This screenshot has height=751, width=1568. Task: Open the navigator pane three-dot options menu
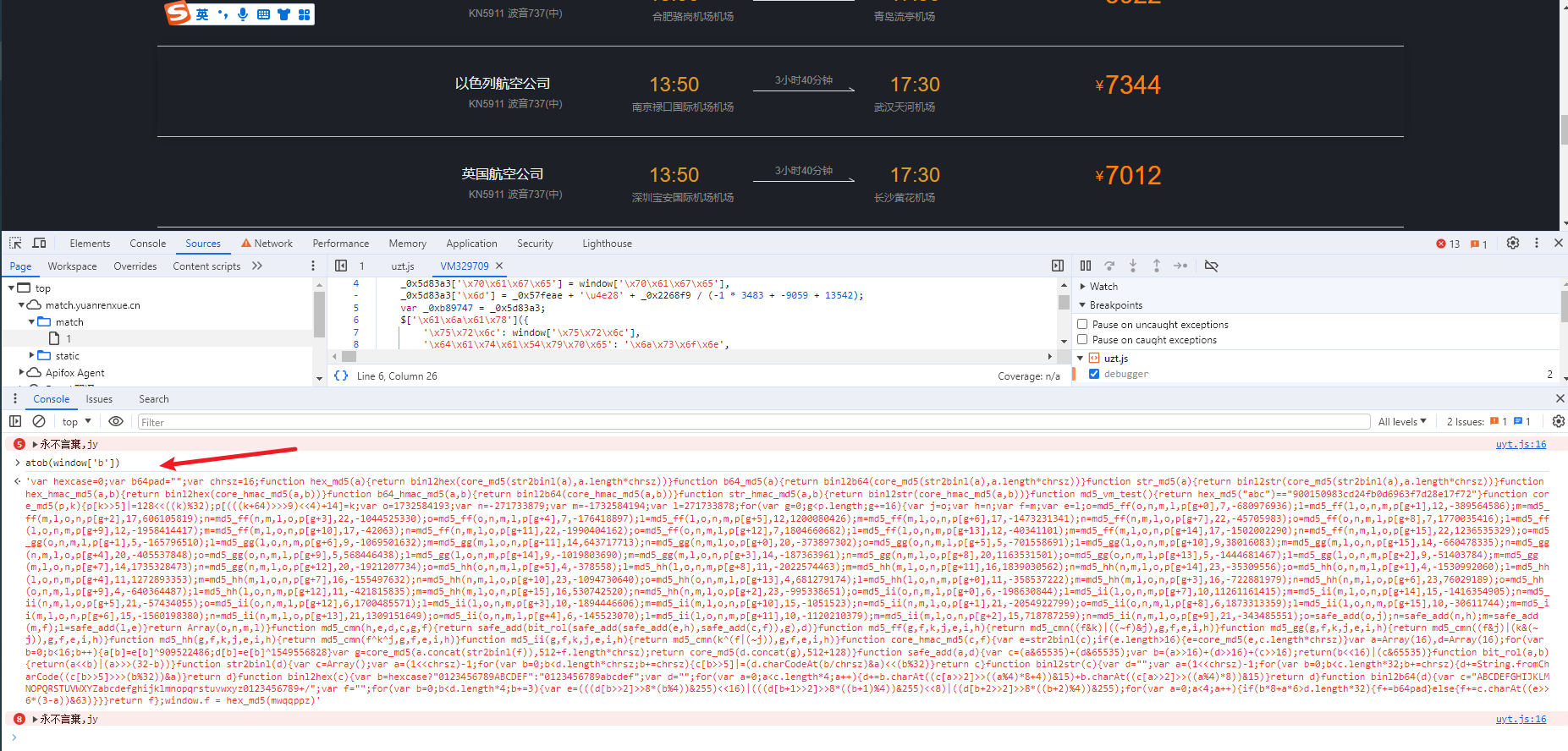313,266
